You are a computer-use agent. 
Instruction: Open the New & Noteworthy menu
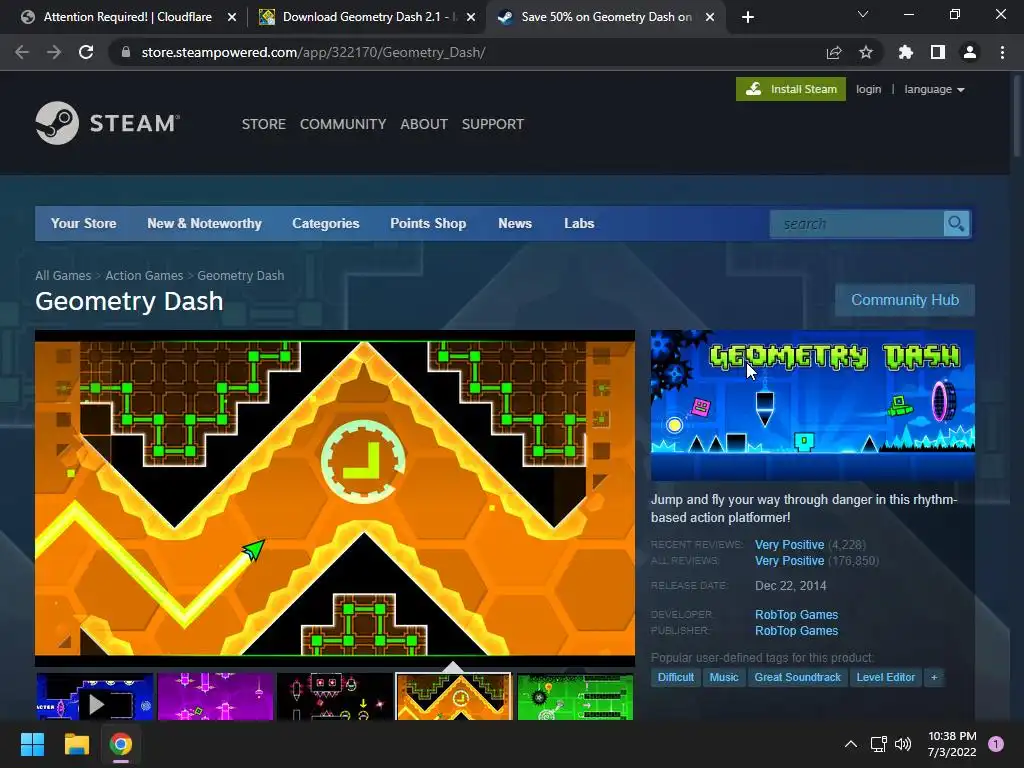click(204, 223)
